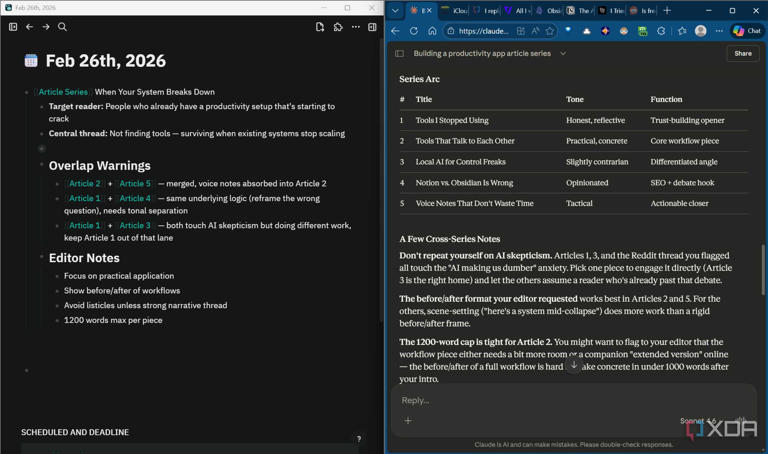Image resolution: width=768 pixels, height=454 pixels.
Task: Switch to the 'All I' browser tab
Action: pyautogui.click(x=516, y=10)
